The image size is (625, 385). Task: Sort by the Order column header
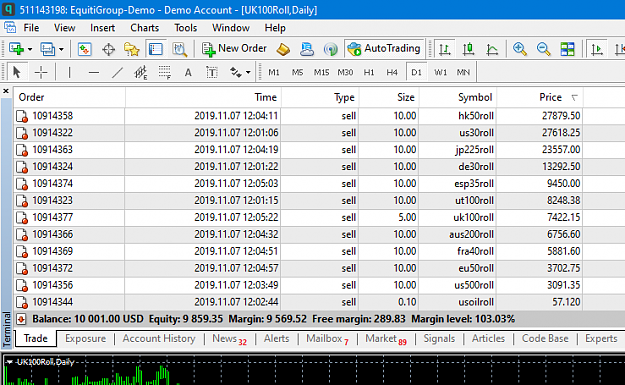click(70, 97)
